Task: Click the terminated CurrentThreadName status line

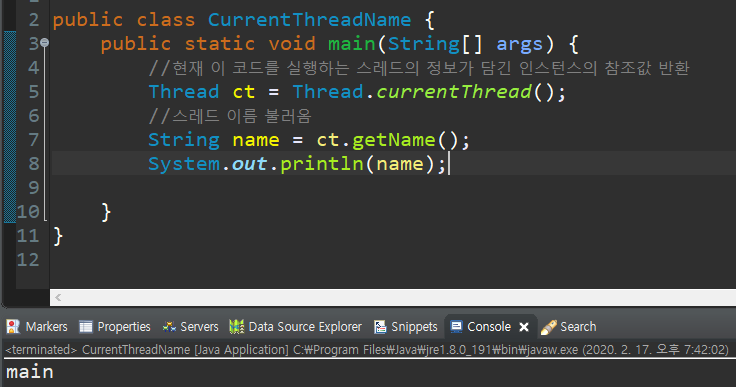Action: pyautogui.click(x=367, y=350)
